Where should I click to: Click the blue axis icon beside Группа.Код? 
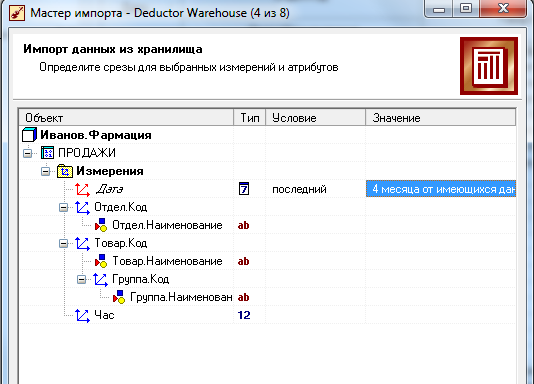click(x=100, y=279)
